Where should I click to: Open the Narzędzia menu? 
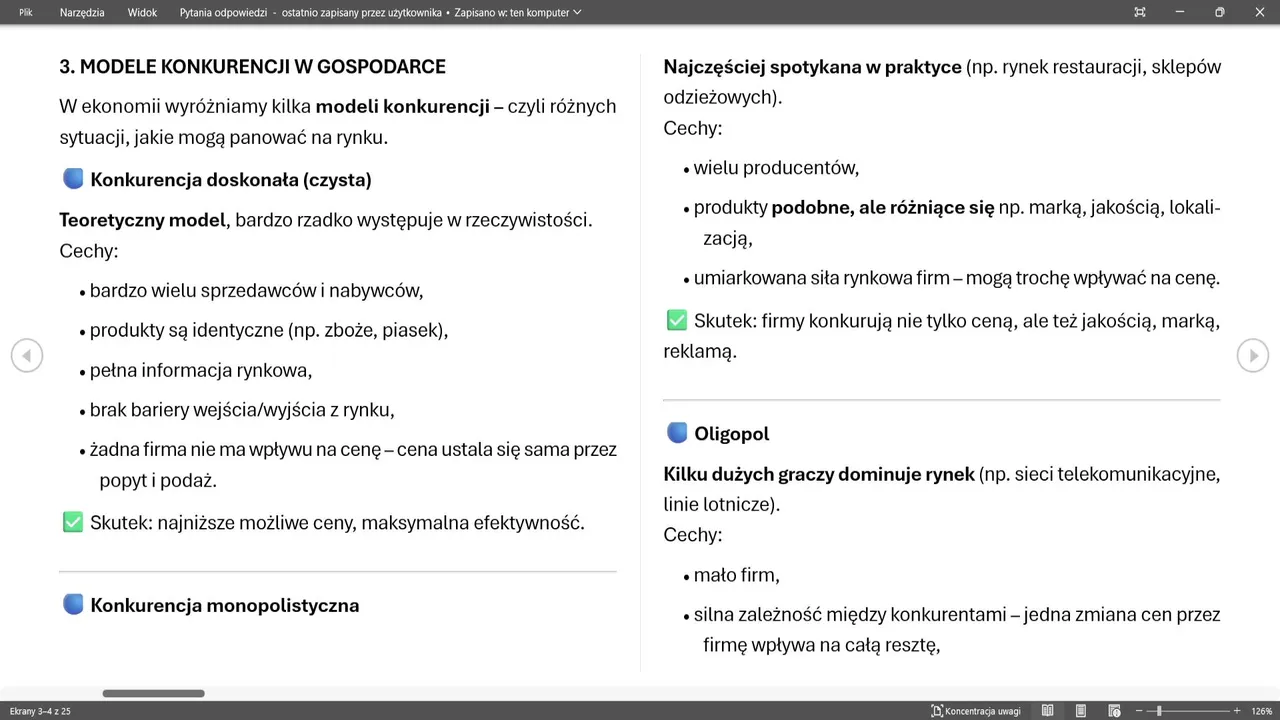(x=82, y=13)
